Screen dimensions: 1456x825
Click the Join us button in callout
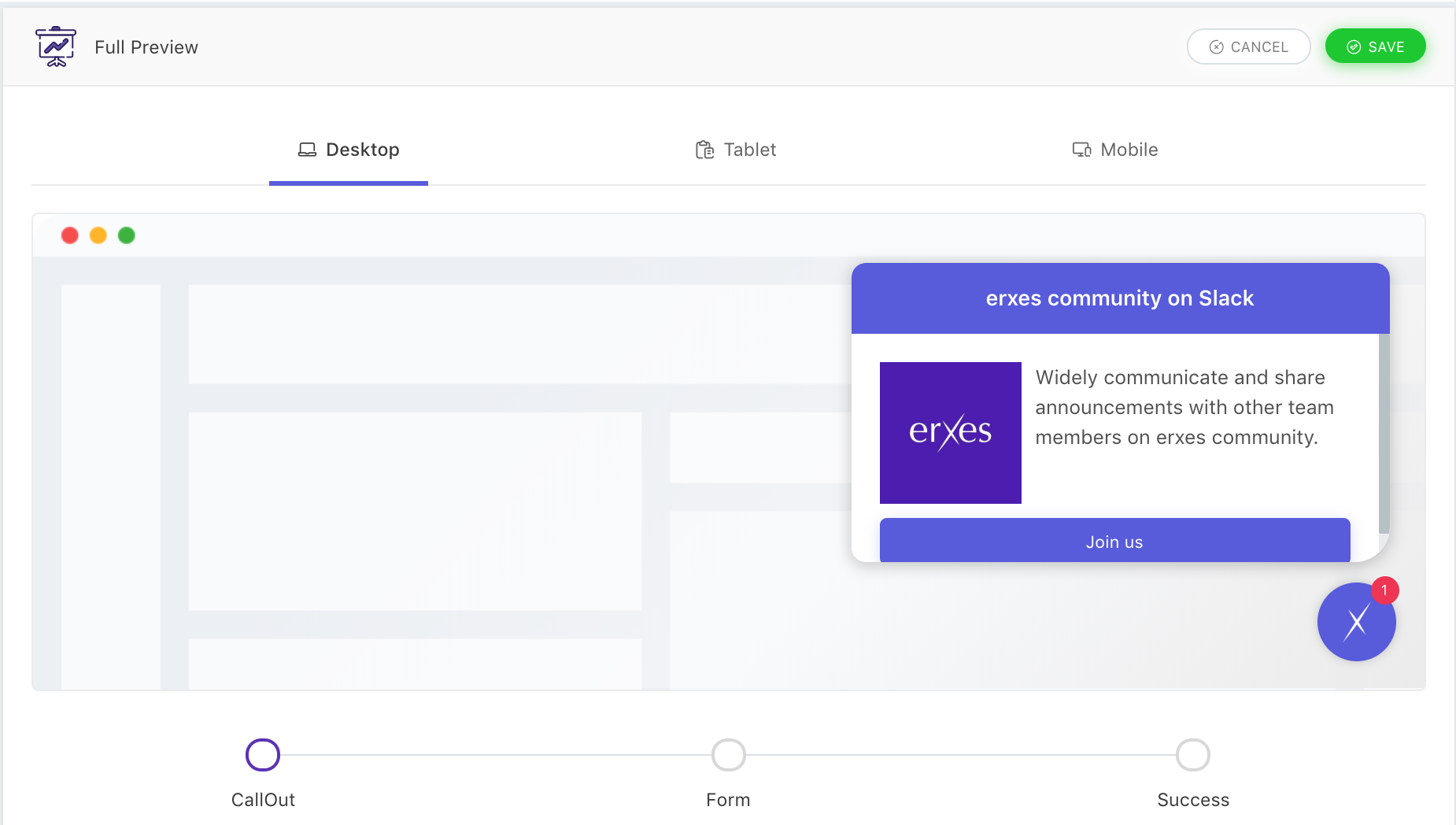1114,541
